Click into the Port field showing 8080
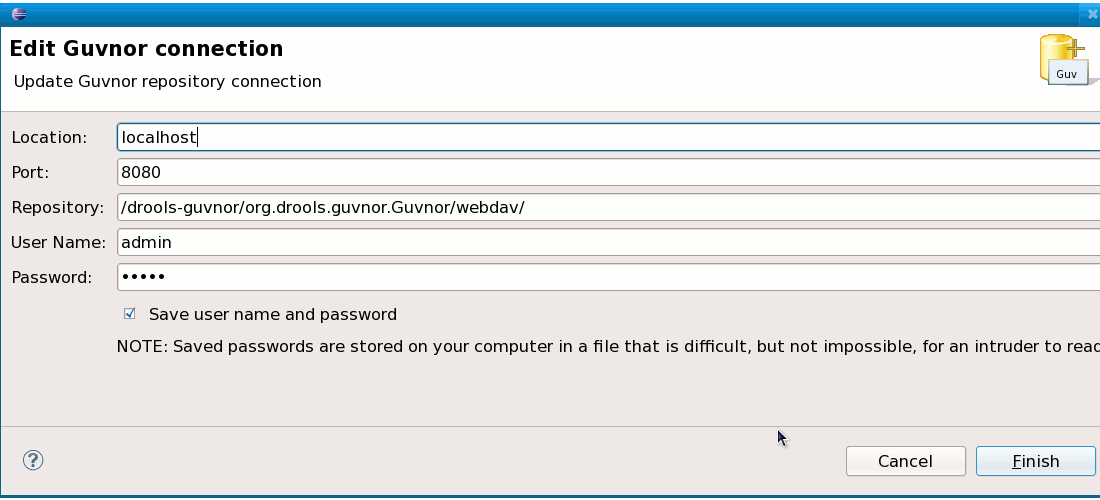This screenshot has height=500, width=1100. (608, 172)
